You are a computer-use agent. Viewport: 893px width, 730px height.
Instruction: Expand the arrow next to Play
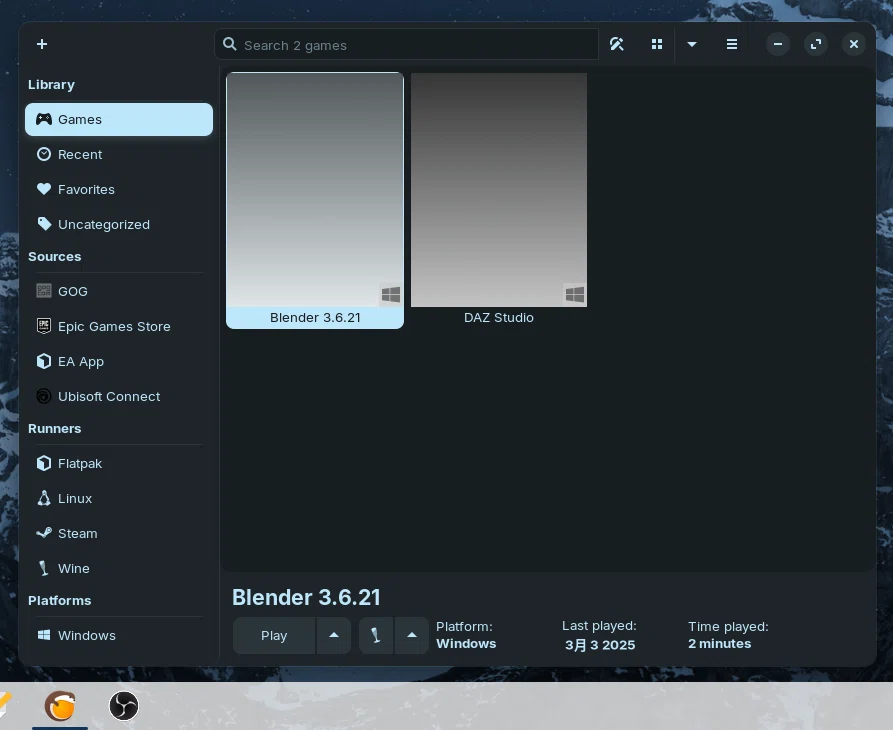coord(334,635)
